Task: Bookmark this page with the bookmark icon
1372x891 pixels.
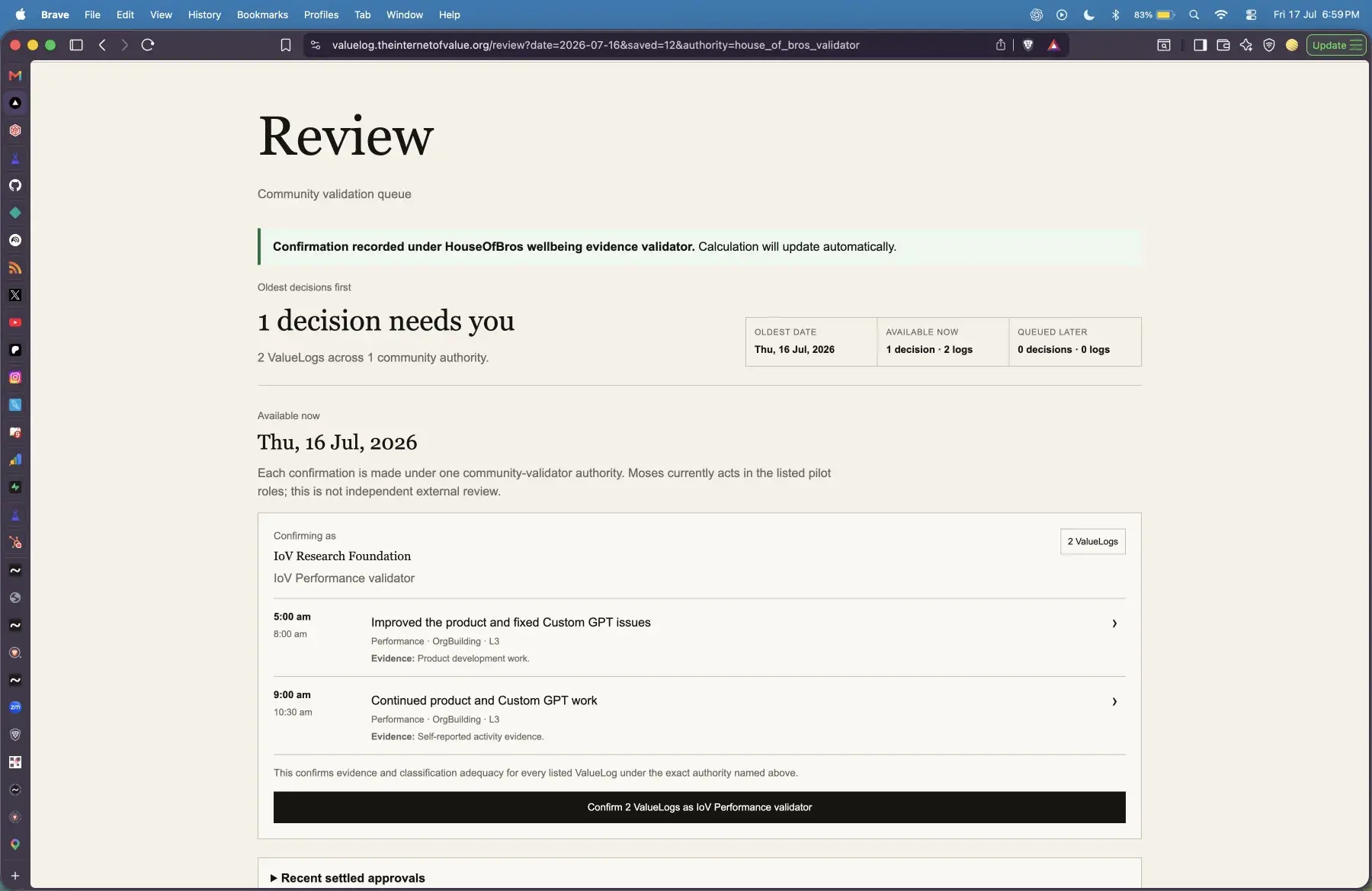Action: [286, 45]
